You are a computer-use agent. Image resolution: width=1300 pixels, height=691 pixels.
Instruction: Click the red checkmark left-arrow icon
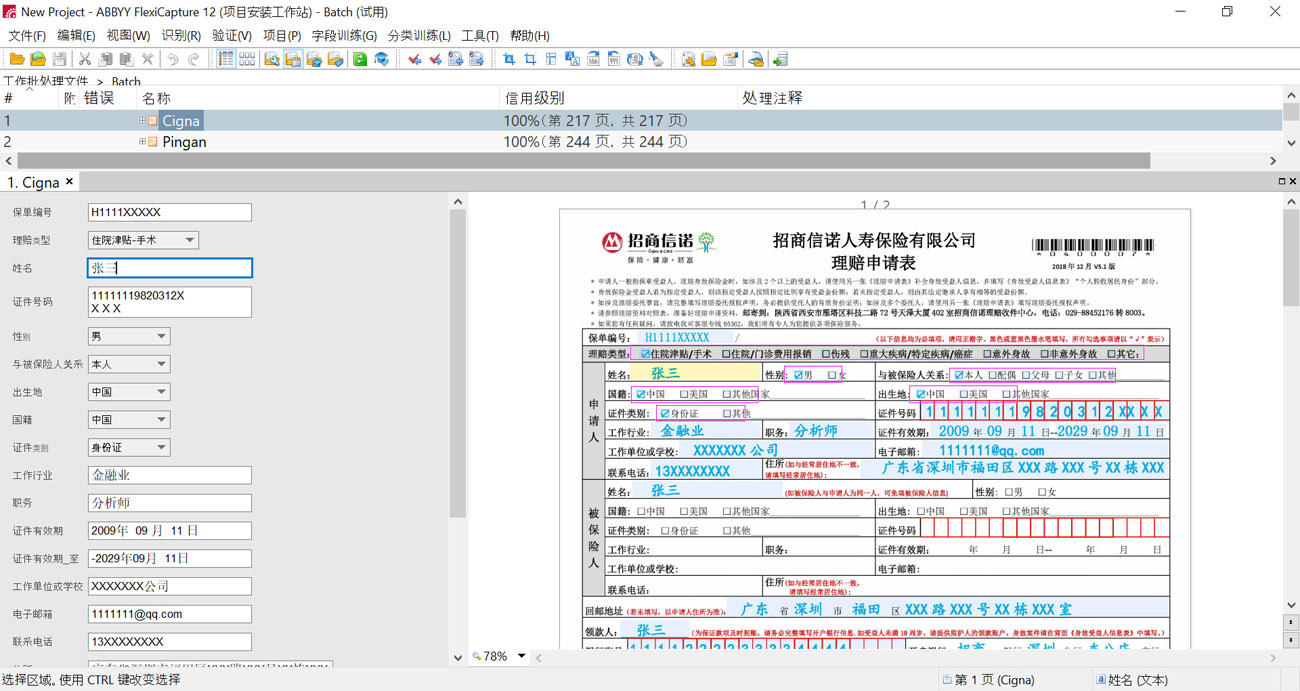tap(414, 60)
